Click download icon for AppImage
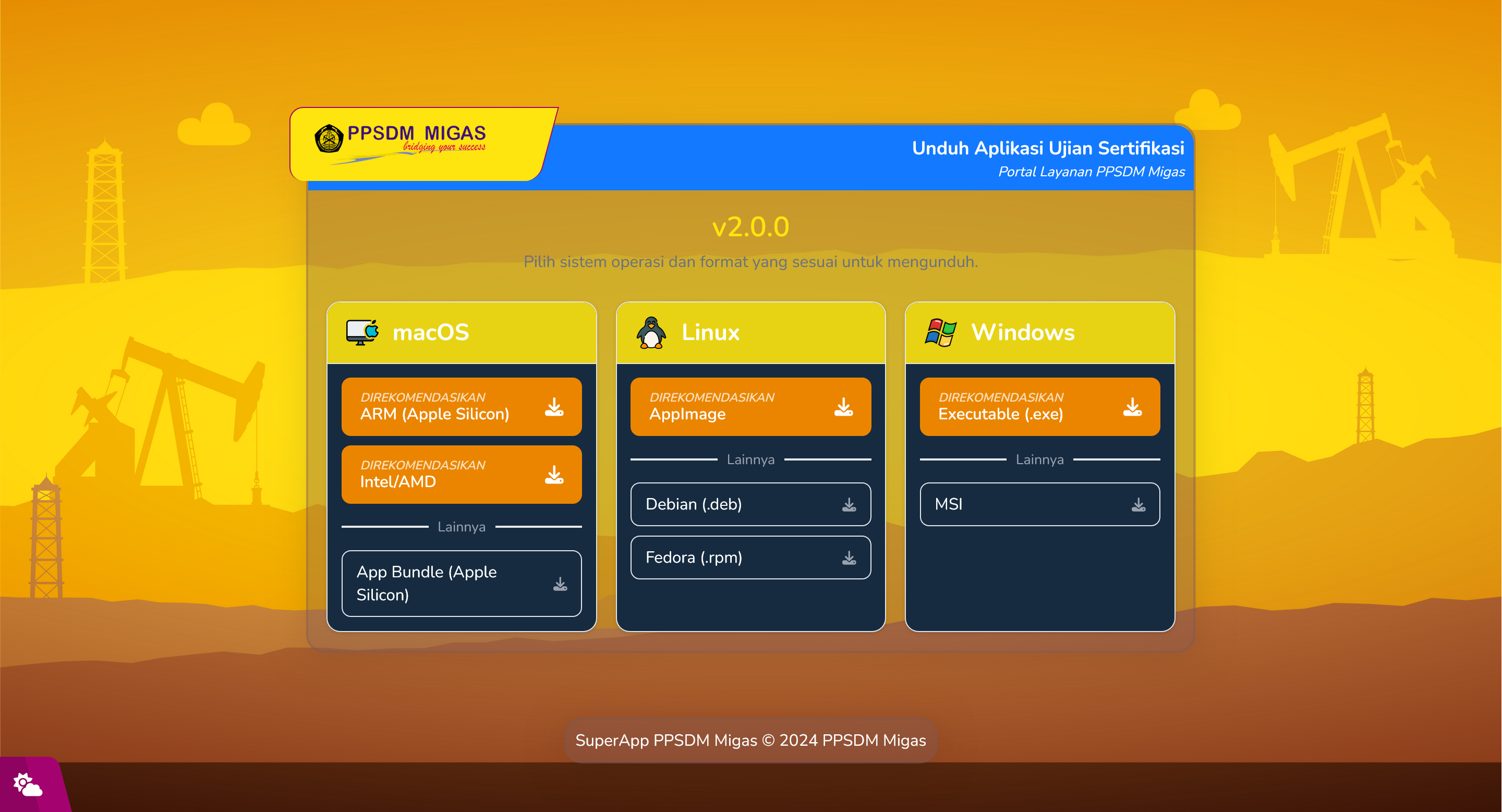The height and width of the screenshot is (812, 1502). 843,407
